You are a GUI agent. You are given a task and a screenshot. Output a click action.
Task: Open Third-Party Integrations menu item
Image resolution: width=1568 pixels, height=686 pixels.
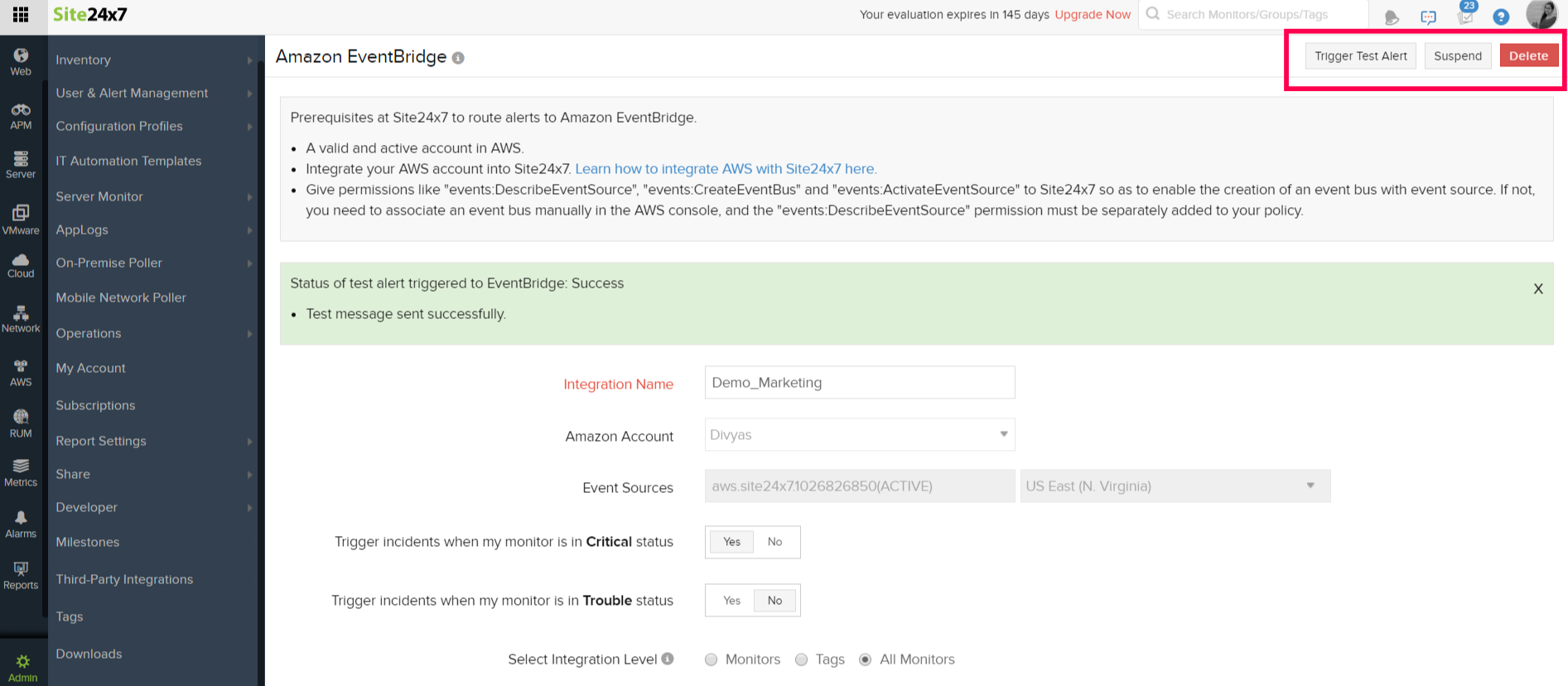point(124,579)
